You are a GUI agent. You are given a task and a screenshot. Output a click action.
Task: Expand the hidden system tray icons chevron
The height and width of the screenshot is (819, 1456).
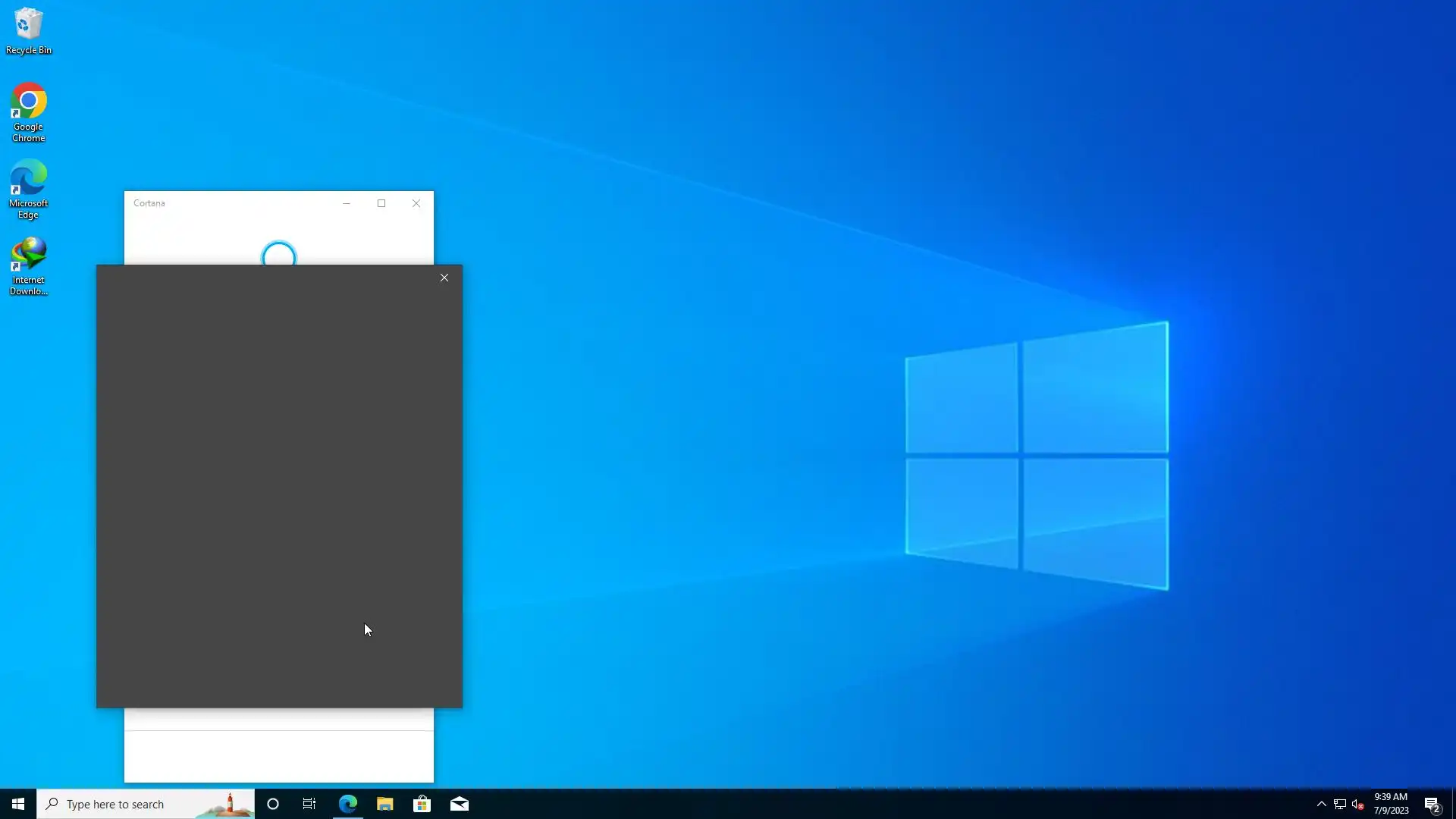click(x=1322, y=804)
